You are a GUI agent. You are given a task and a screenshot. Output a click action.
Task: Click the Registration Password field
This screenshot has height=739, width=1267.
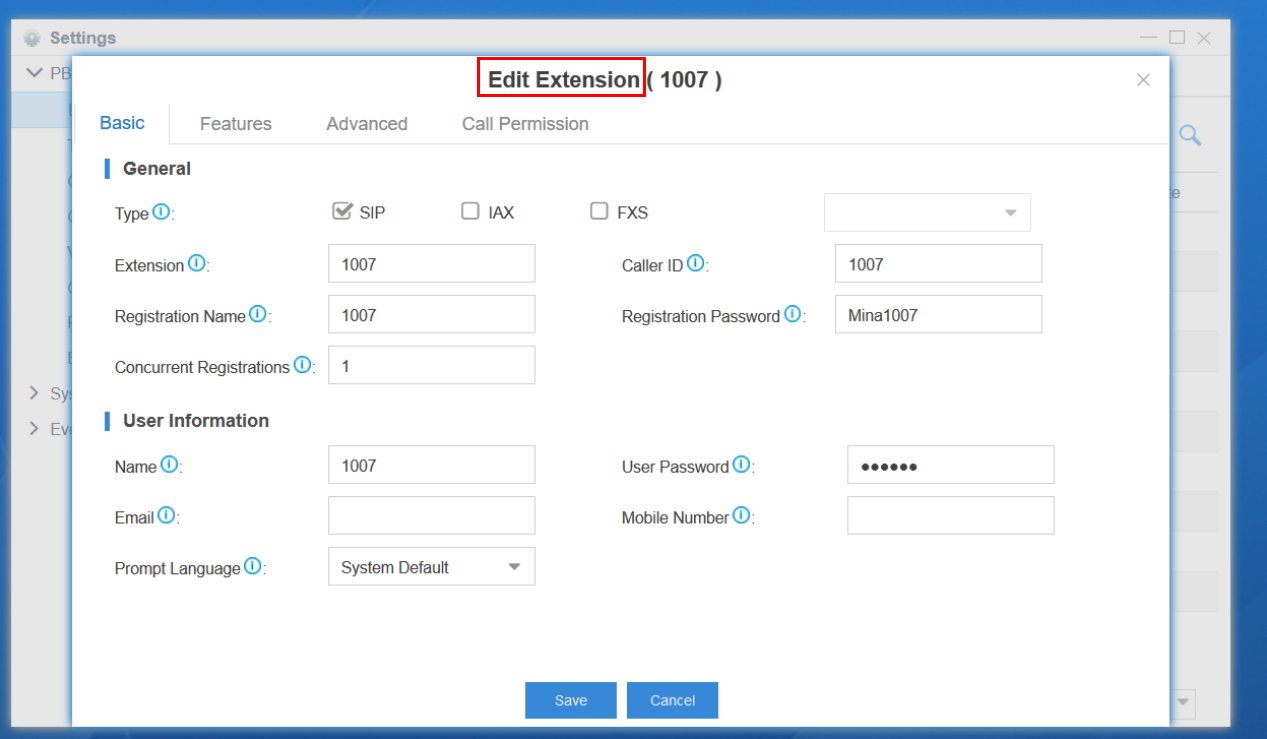point(938,314)
